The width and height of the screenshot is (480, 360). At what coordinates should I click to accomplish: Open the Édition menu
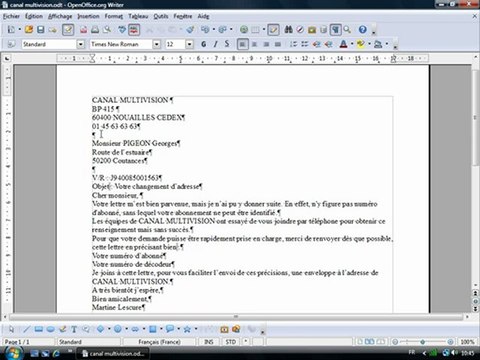pos(34,16)
